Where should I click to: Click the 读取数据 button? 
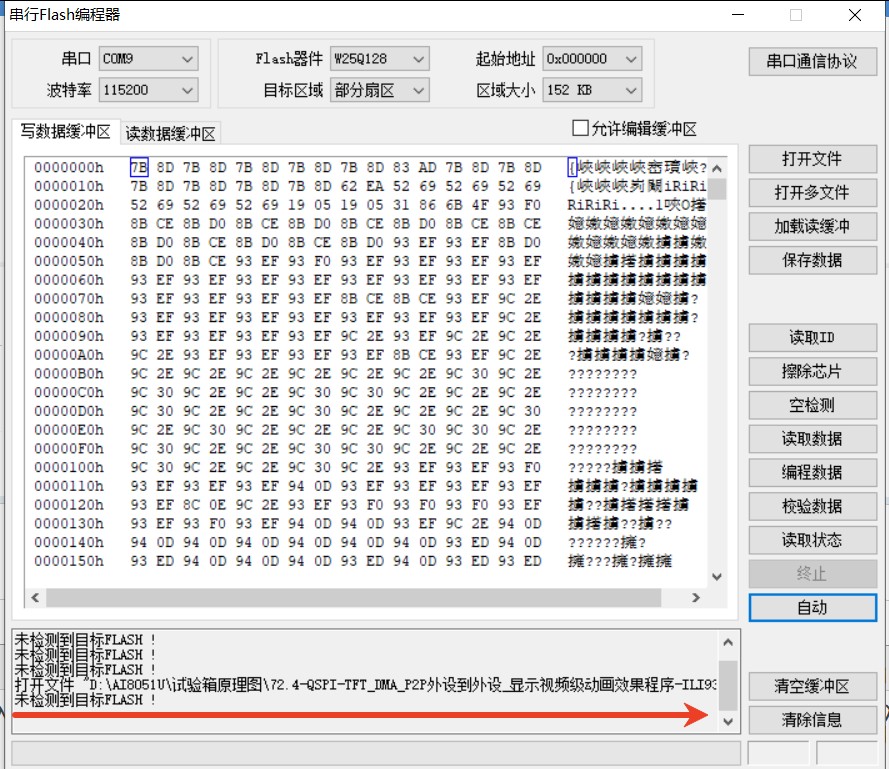click(x=812, y=438)
